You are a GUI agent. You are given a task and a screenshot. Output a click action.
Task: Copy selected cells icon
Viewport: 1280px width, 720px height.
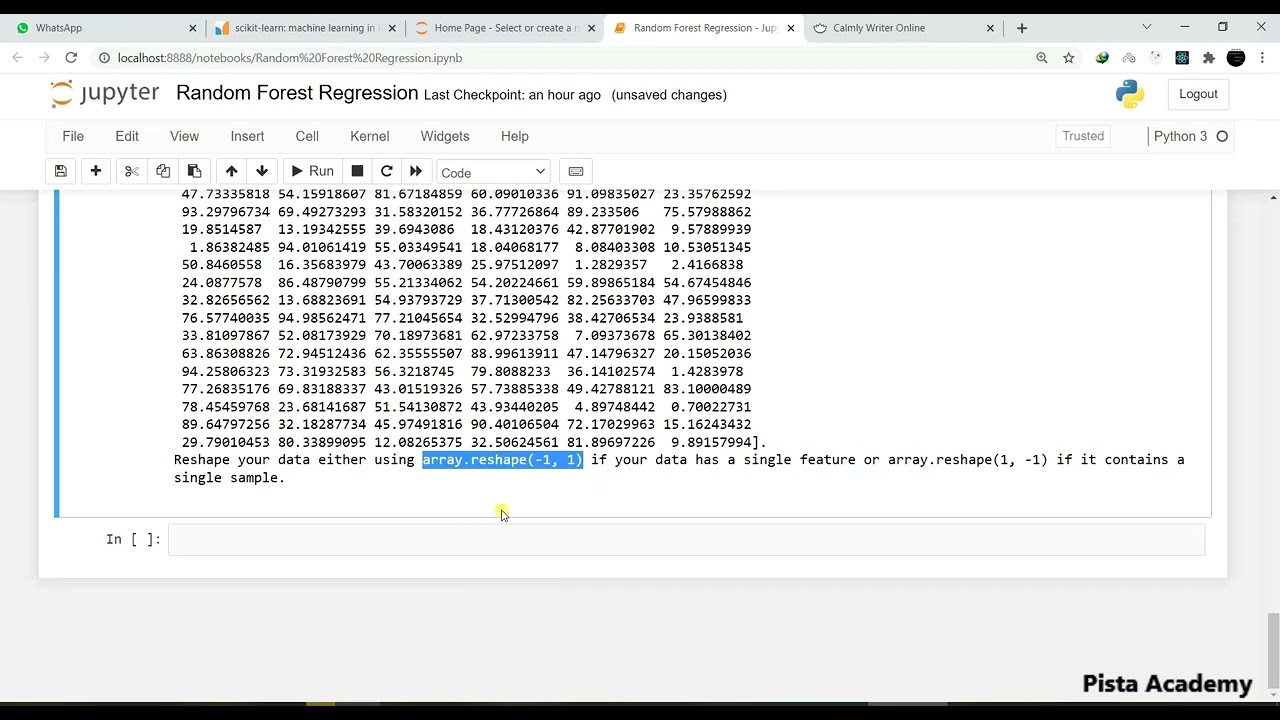pos(163,171)
